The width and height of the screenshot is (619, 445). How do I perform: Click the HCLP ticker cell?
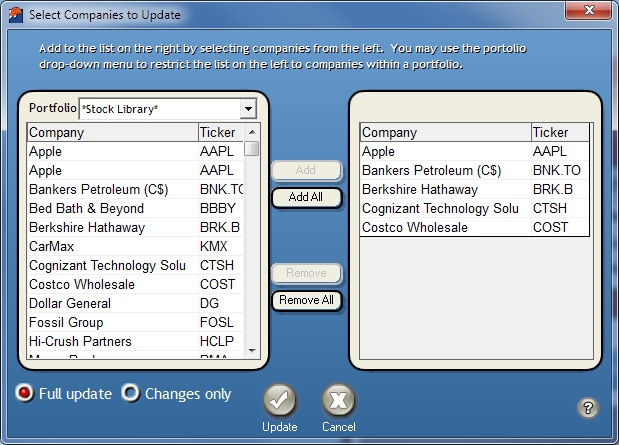coord(221,341)
